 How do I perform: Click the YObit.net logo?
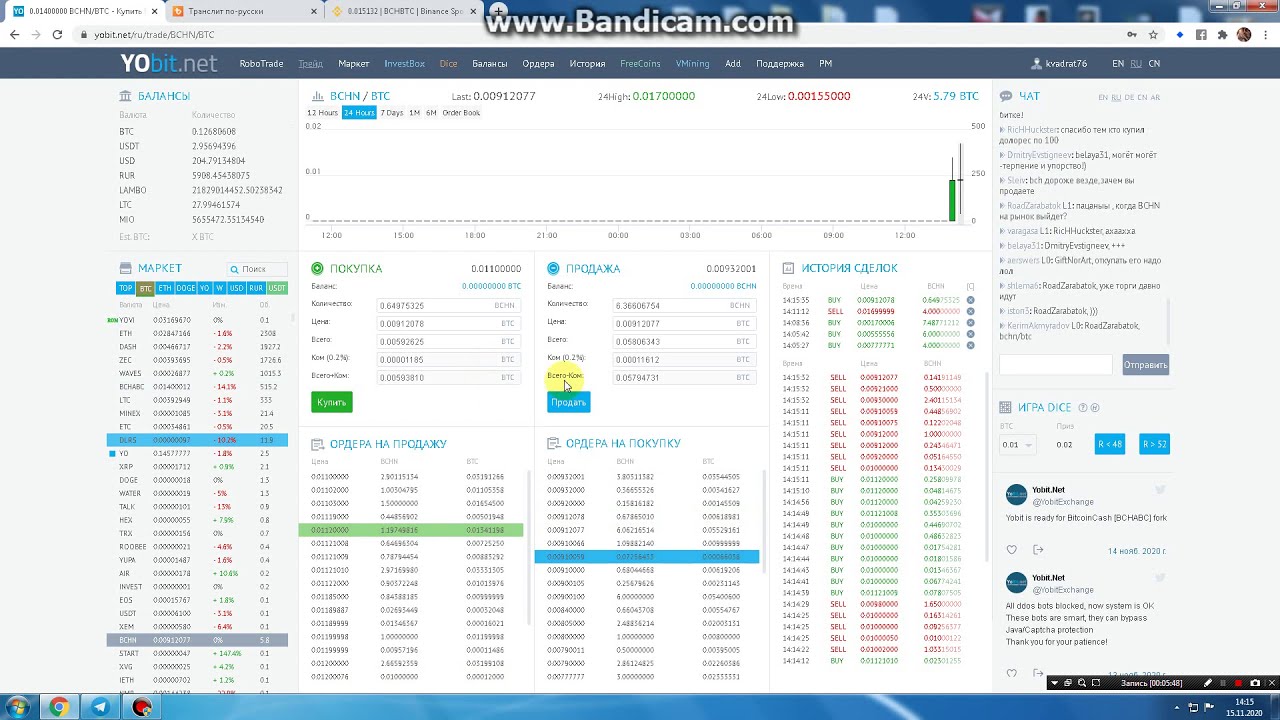168,63
